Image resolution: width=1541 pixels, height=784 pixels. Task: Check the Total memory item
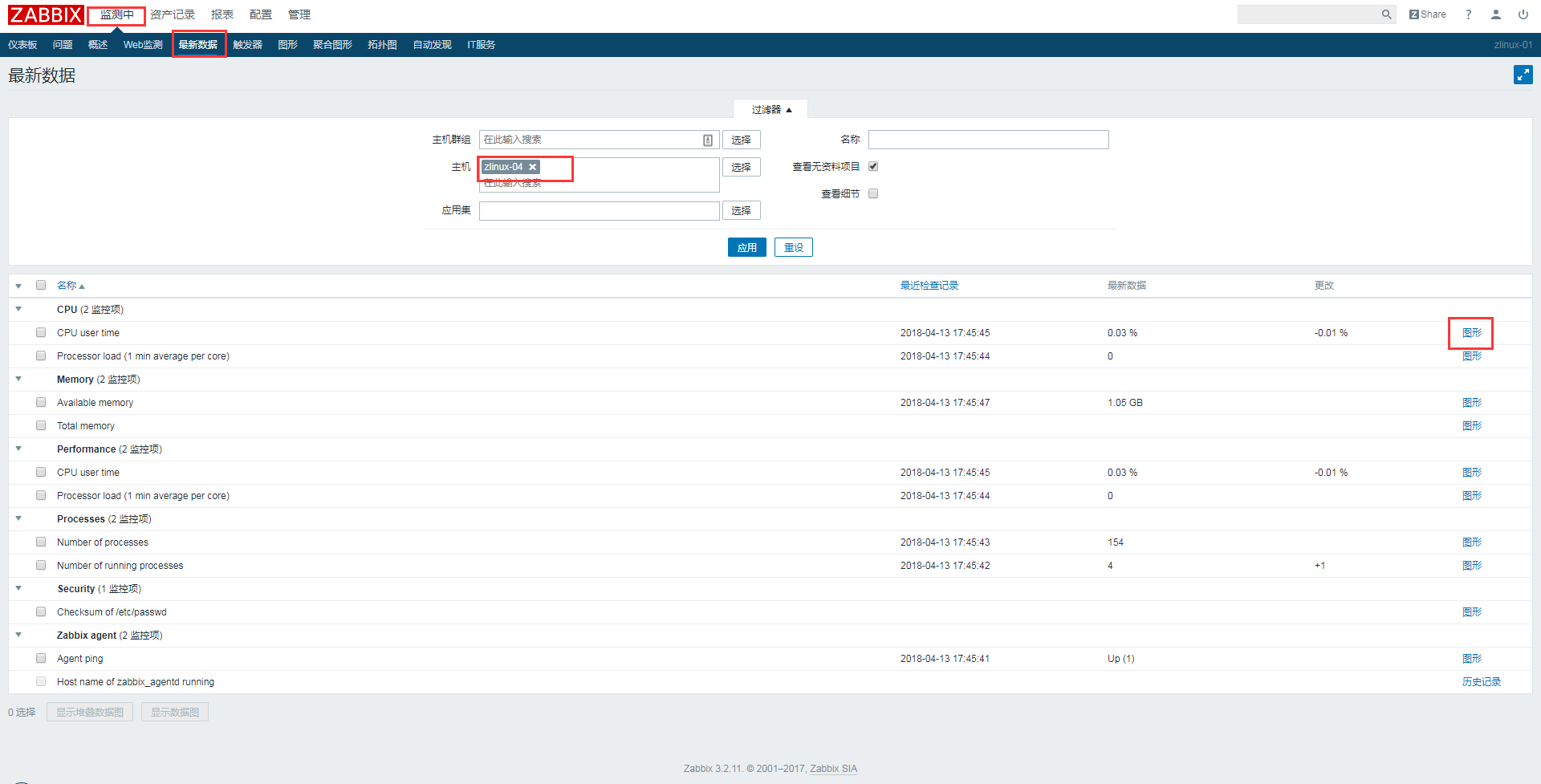click(41, 425)
